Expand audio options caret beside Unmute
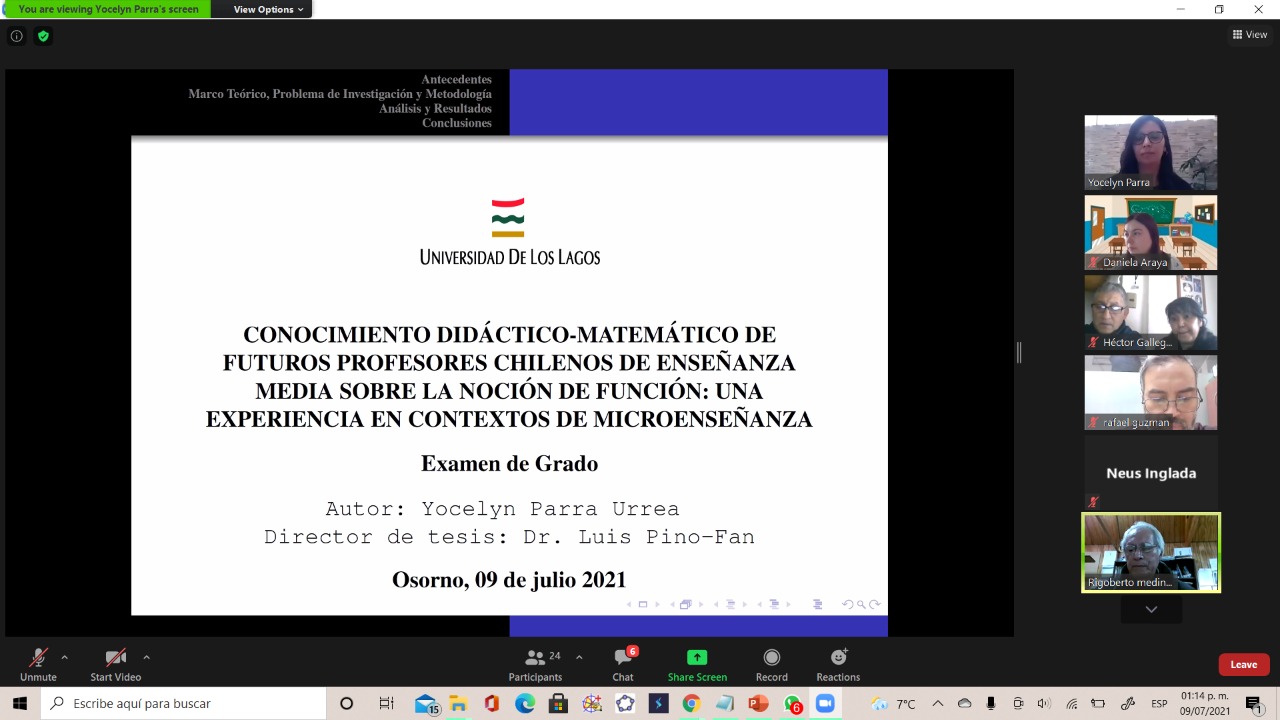 click(x=65, y=657)
